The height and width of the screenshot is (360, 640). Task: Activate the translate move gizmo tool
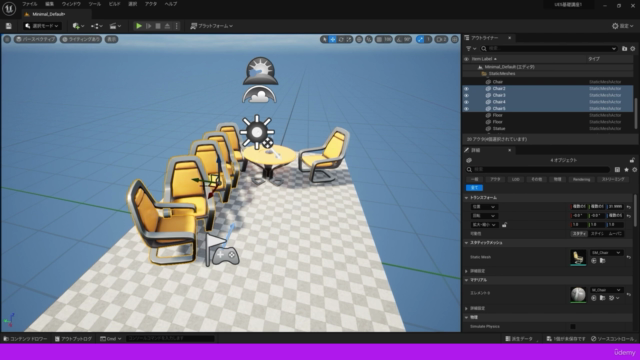[x=333, y=39]
